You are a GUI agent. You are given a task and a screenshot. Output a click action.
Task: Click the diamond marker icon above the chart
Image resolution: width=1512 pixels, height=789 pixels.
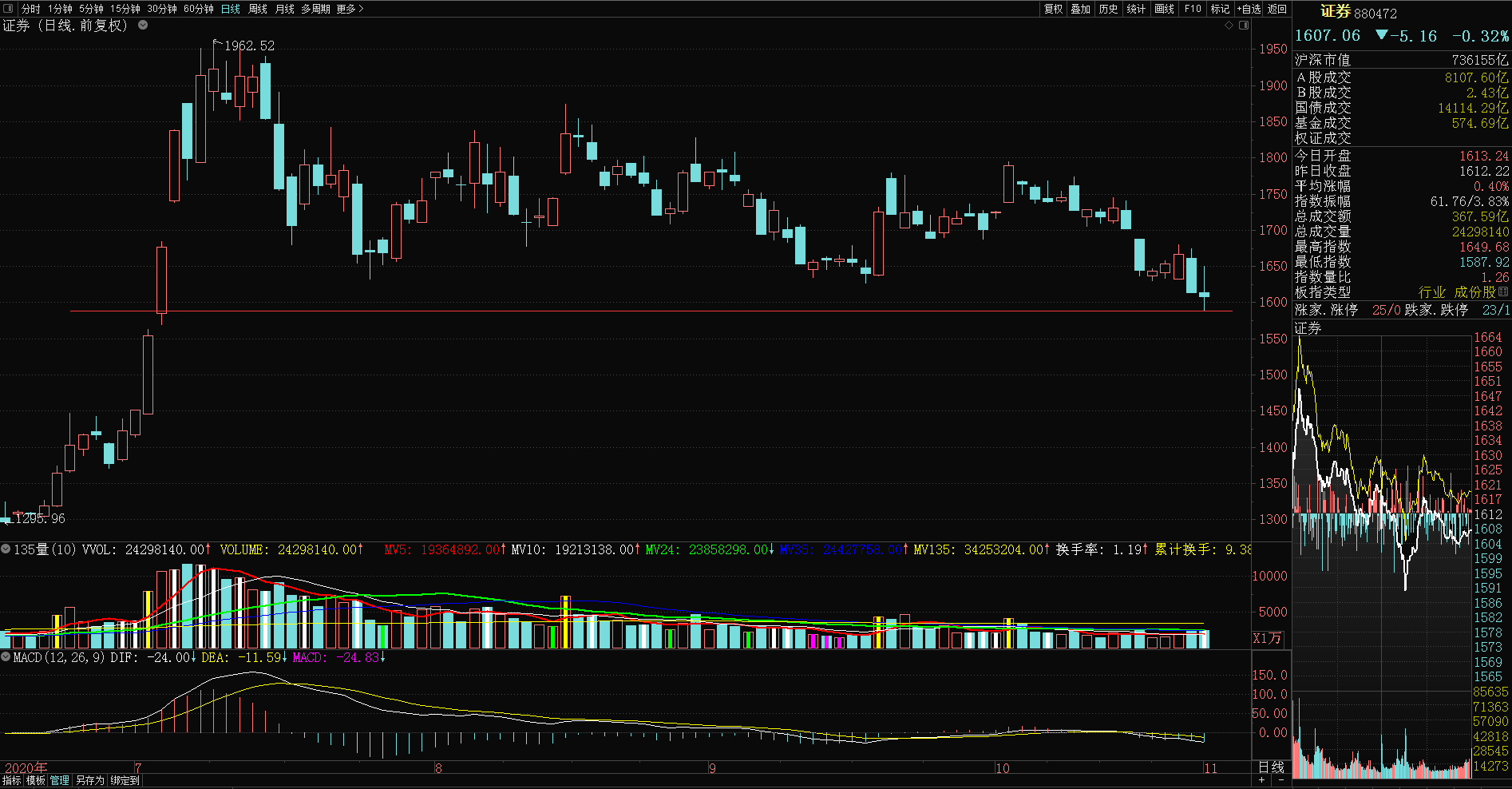click(x=1229, y=26)
